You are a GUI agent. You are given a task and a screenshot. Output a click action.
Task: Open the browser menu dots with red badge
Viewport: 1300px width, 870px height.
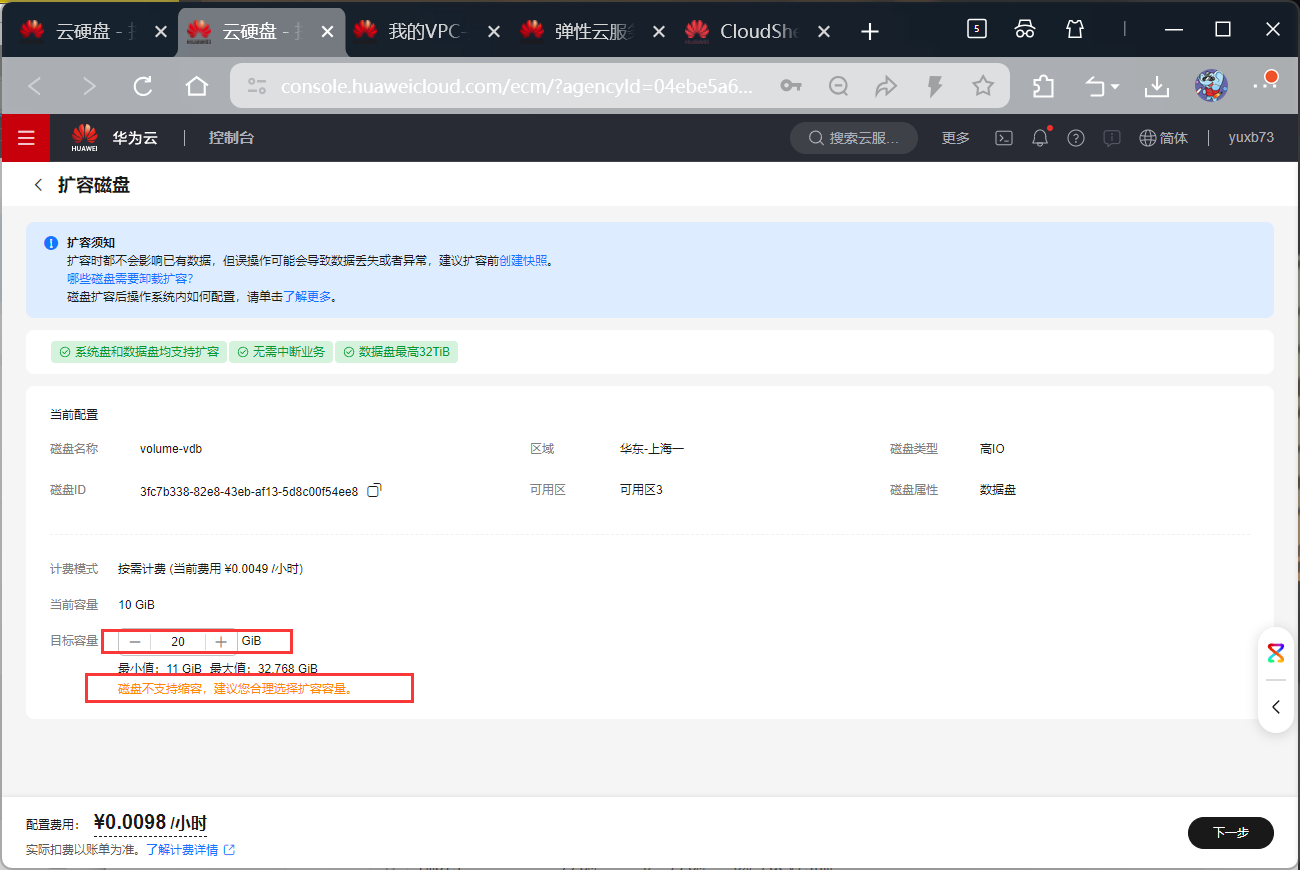click(1265, 84)
